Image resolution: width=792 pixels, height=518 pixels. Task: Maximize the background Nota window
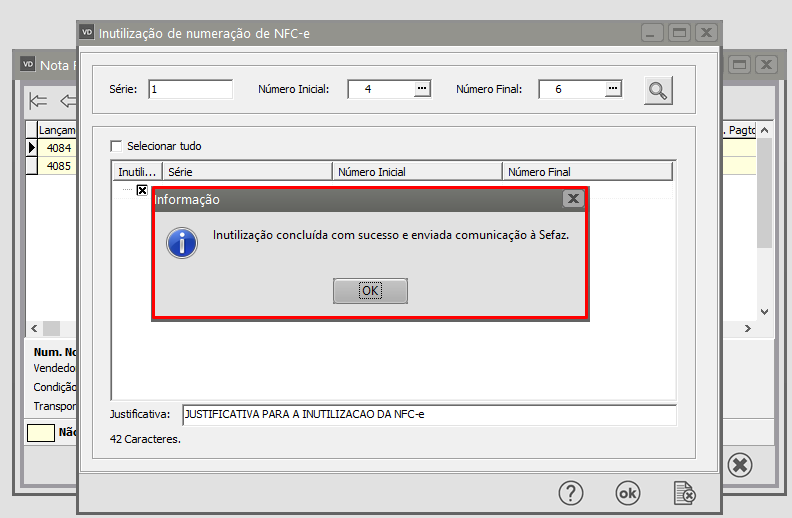(739, 65)
